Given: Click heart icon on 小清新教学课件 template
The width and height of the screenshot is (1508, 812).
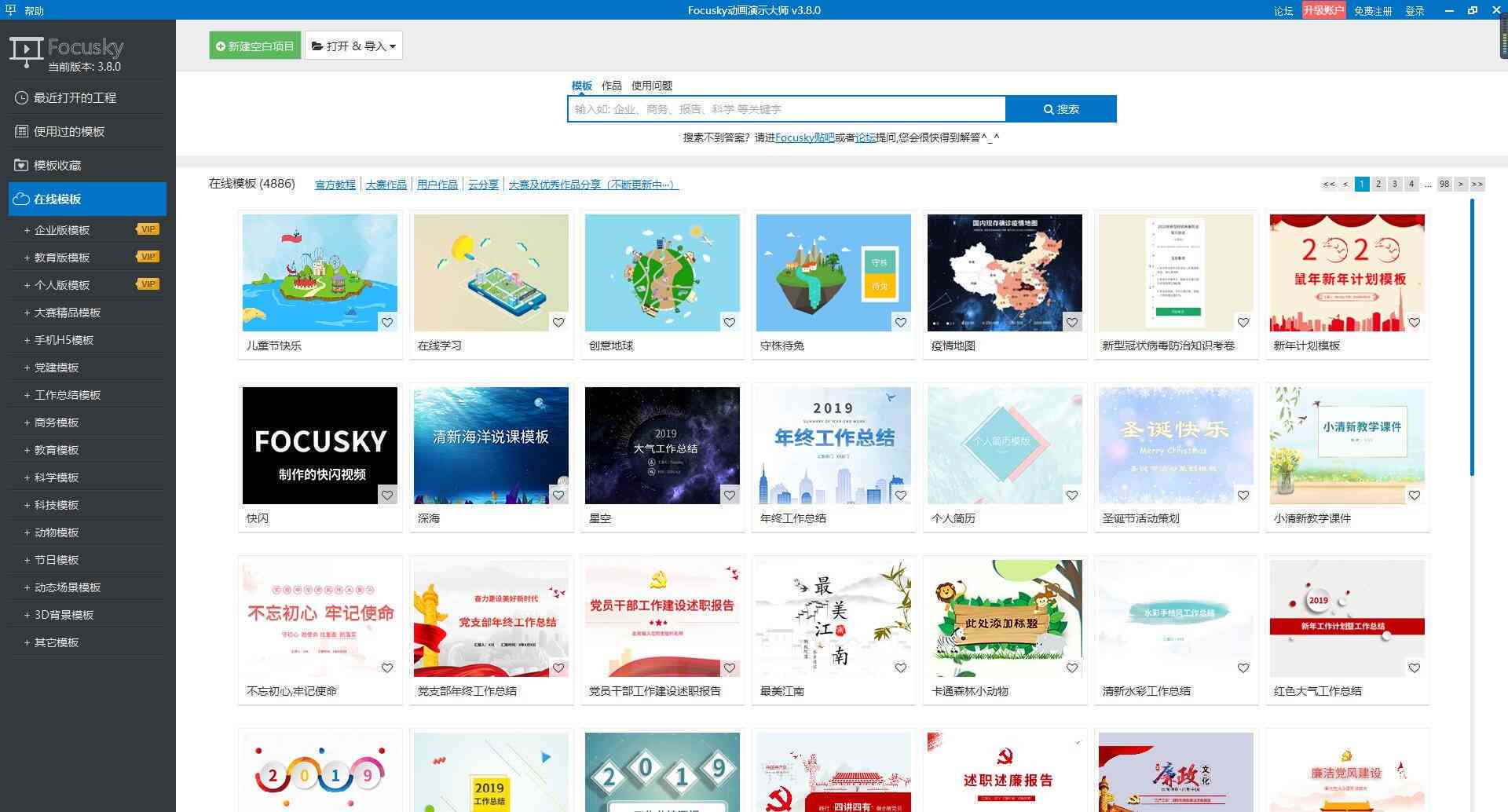Looking at the screenshot, I should coord(1415,495).
